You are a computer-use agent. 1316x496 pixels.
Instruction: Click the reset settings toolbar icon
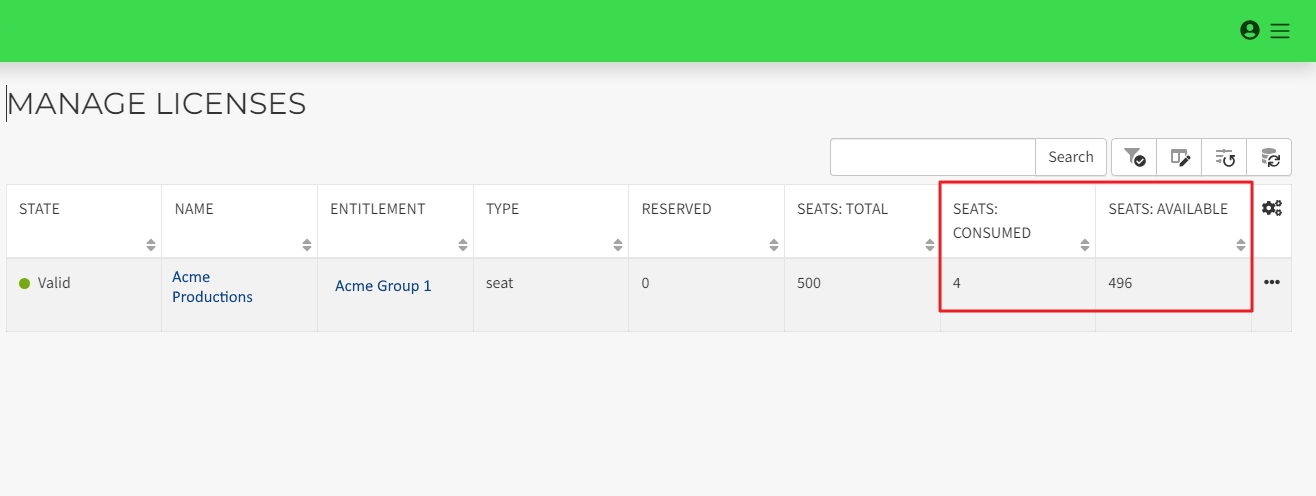[x=1225, y=157]
